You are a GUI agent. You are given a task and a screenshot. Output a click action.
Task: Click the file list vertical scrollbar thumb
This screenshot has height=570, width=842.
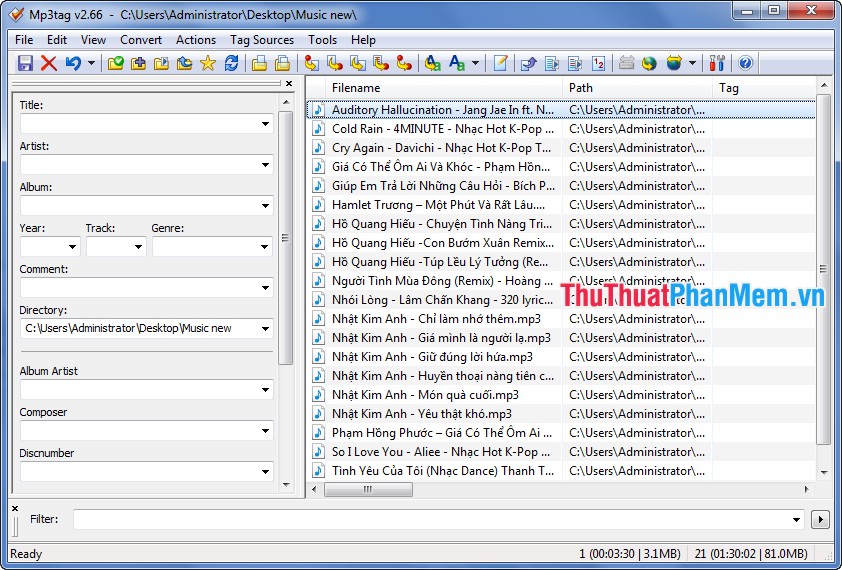(823, 269)
